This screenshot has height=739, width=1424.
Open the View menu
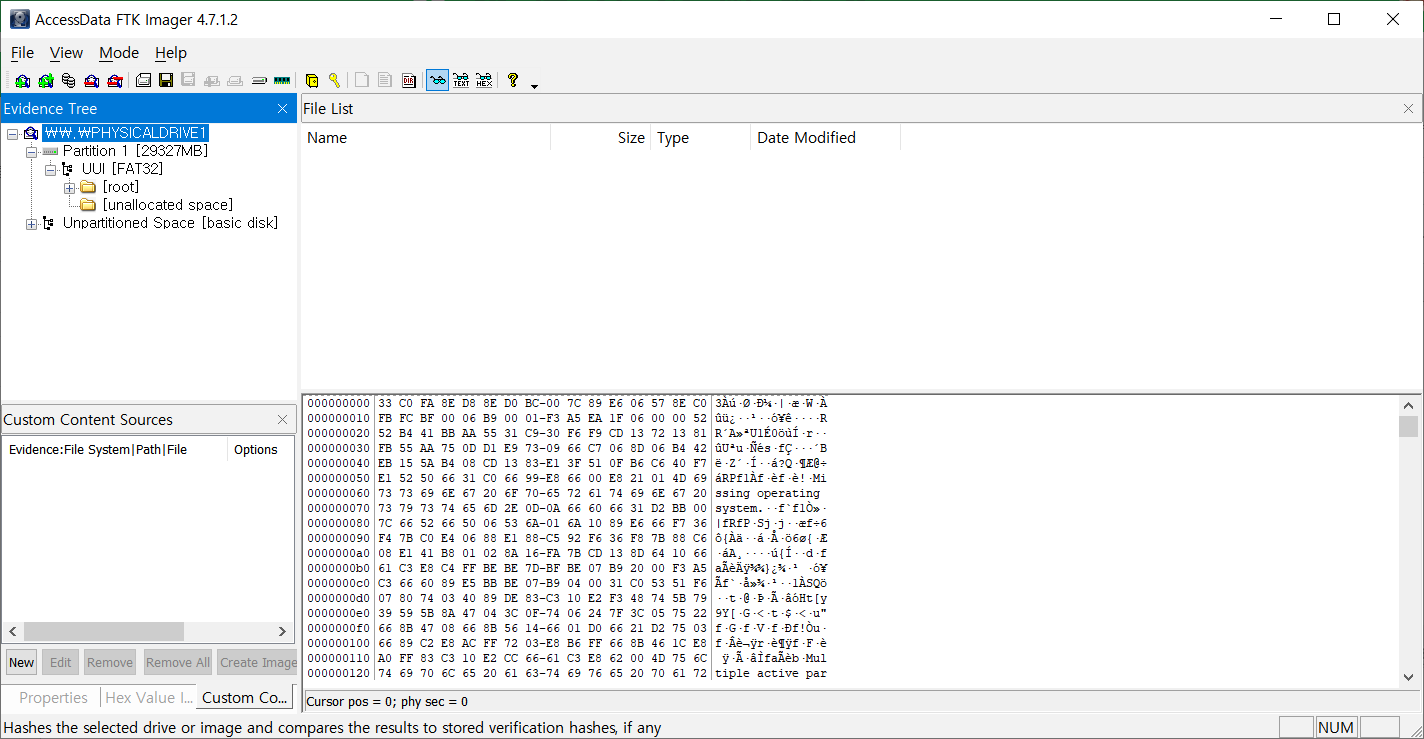66,53
